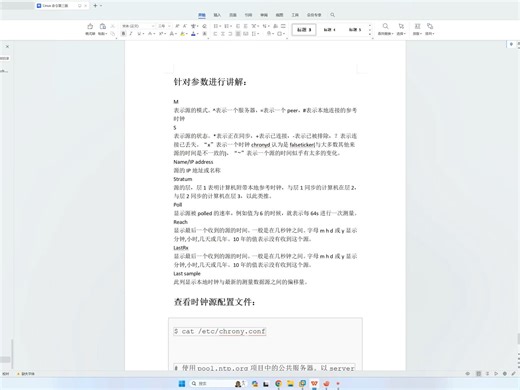Image resolution: width=520 pixels, height=390 pixels.
Task: Click the clear formatting eraser icon
Action: 204,26
